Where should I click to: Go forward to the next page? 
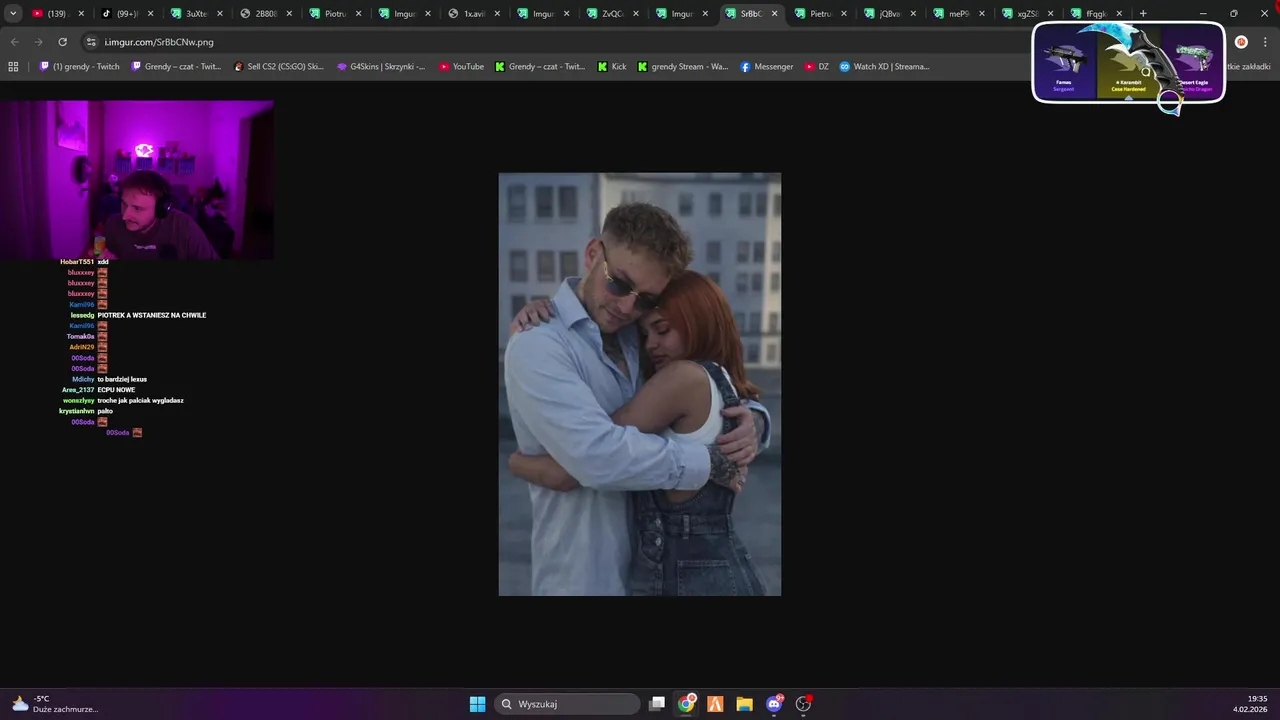pyautogui.click(x=38, y=42)
